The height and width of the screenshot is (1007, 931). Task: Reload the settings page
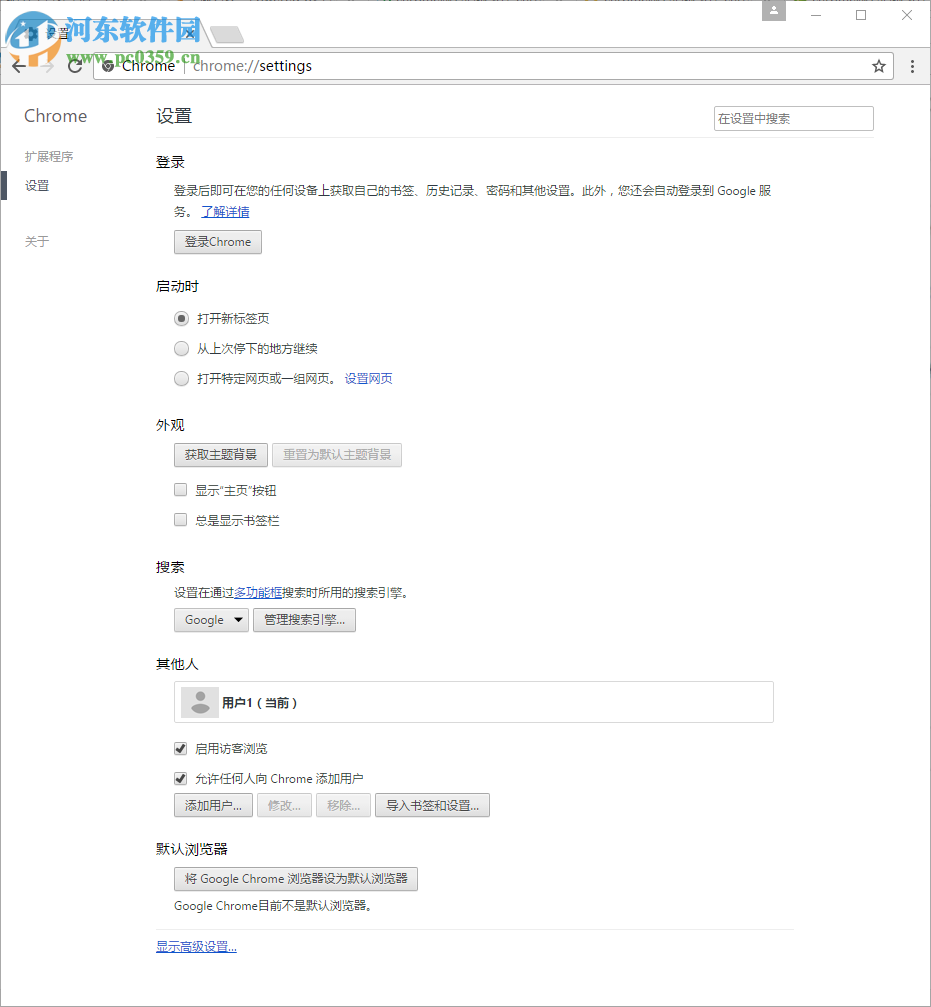(75, 66)
